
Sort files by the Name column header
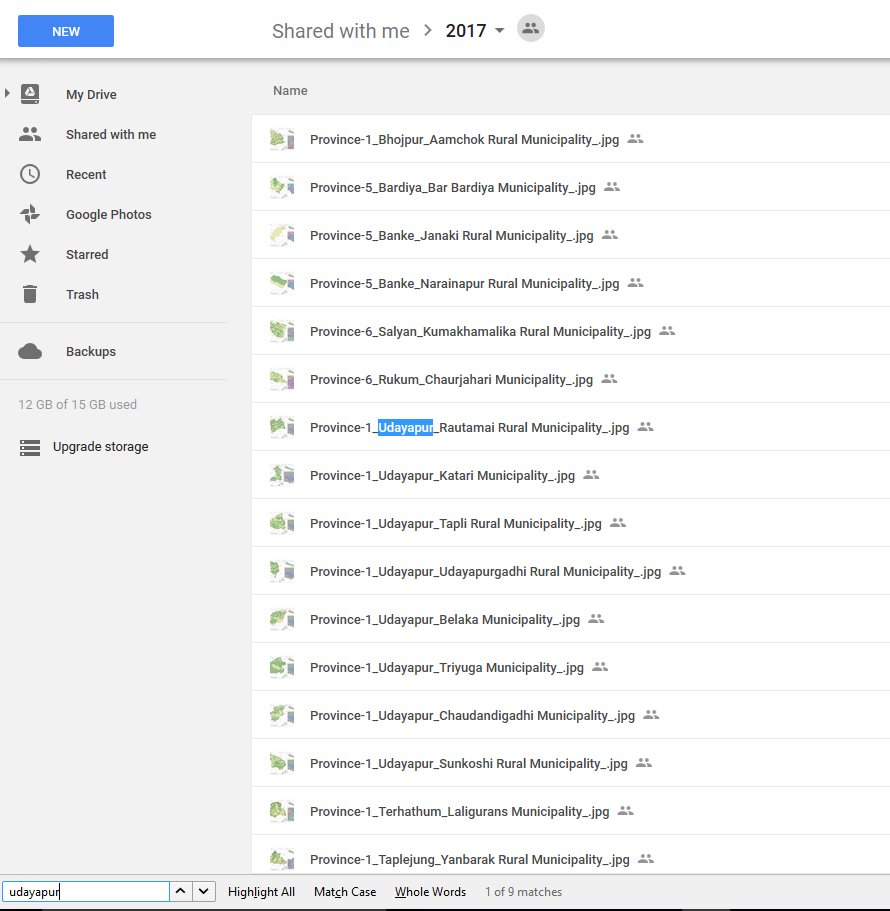click(290, 91)
